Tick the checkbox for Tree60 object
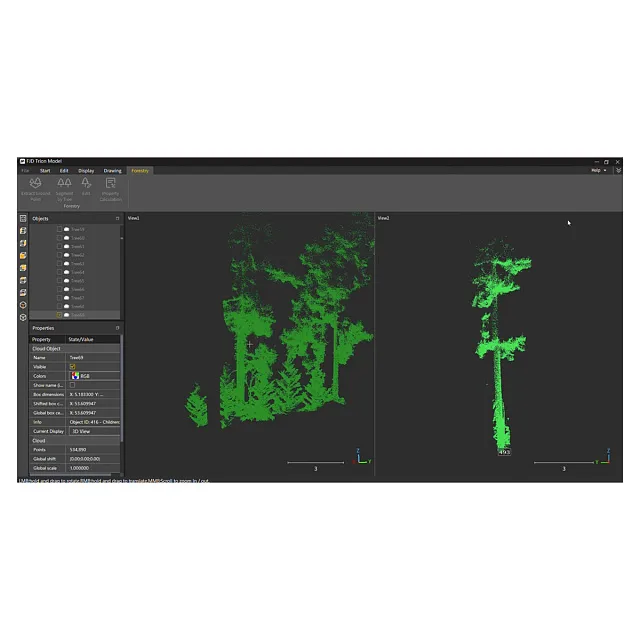 (59, 237)
